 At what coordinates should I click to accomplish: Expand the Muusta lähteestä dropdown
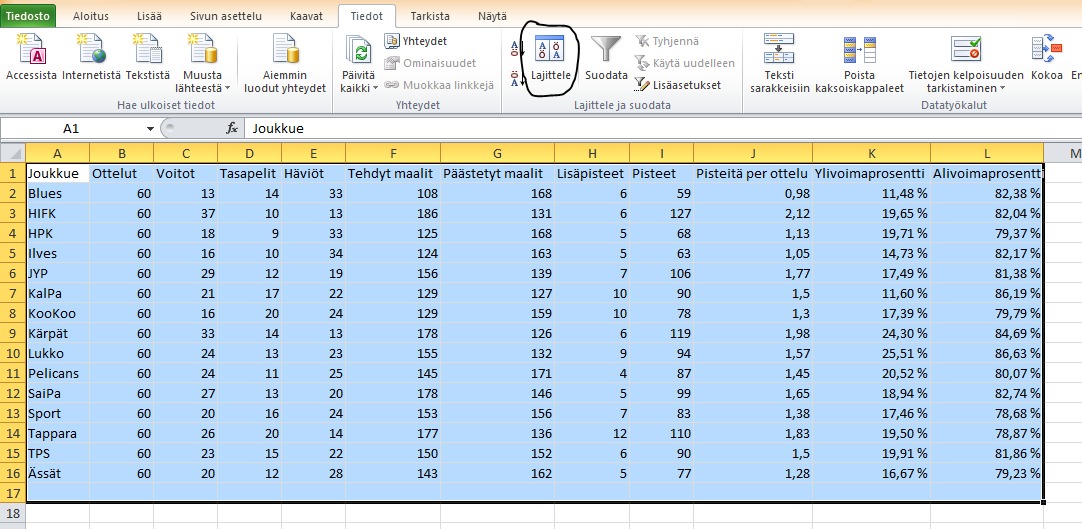coord(227,88)
